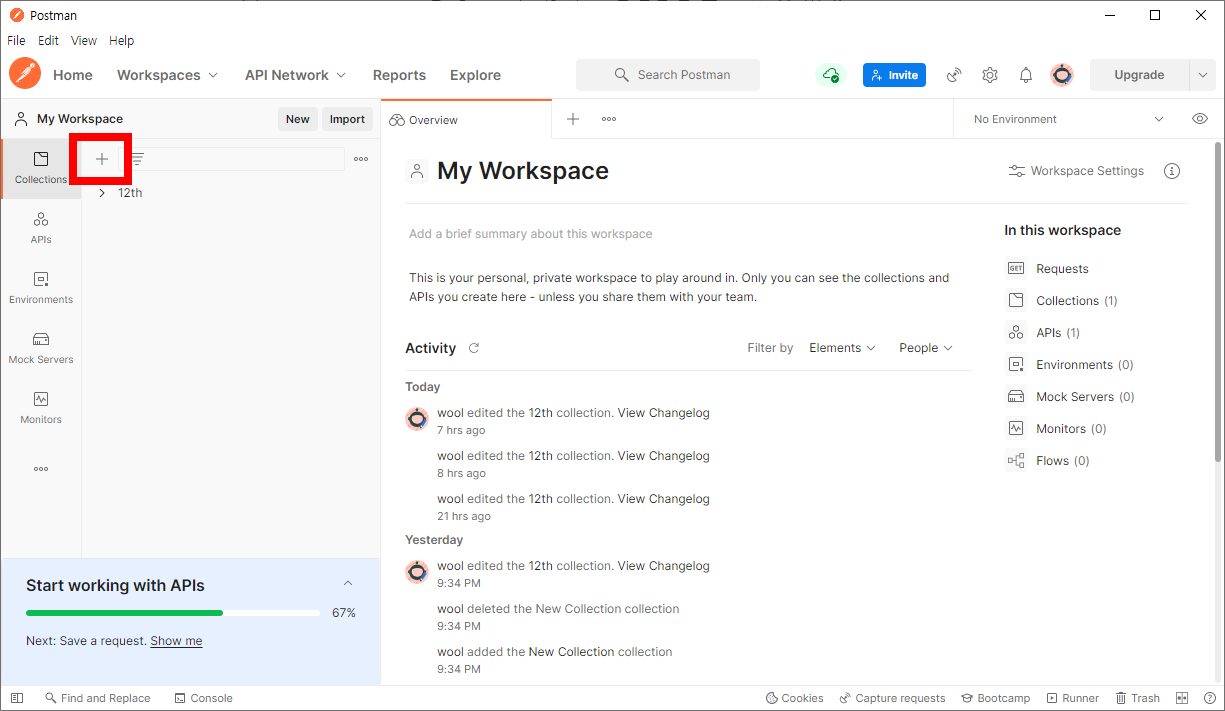Create new collection with plus icon
Viewport: 1225px width, 711px height.
[x=102, y=159]
